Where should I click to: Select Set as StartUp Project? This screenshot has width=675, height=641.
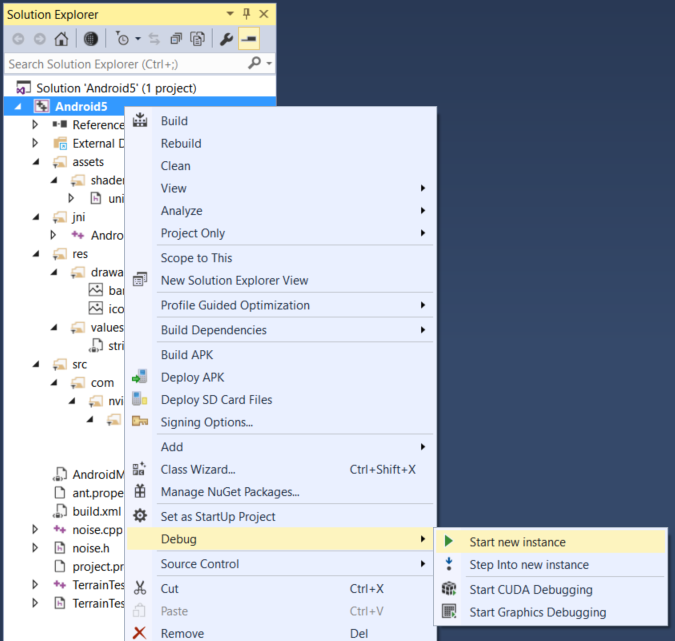pyautogui.click(x=281, y=517)
